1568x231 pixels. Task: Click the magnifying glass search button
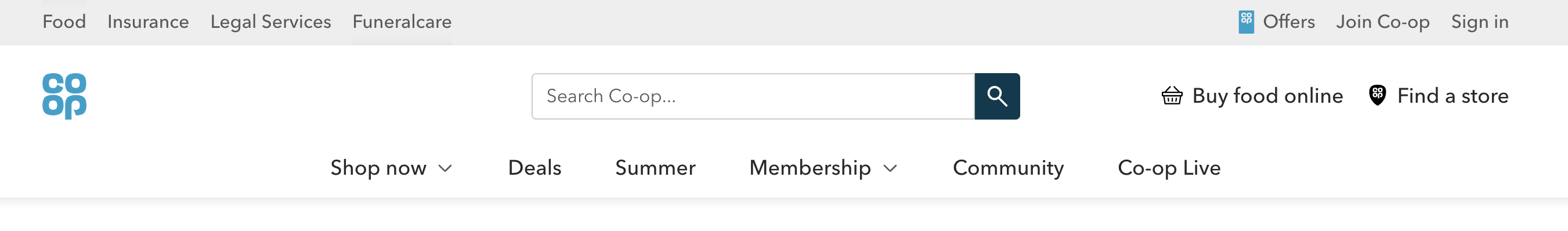[997, 96]
